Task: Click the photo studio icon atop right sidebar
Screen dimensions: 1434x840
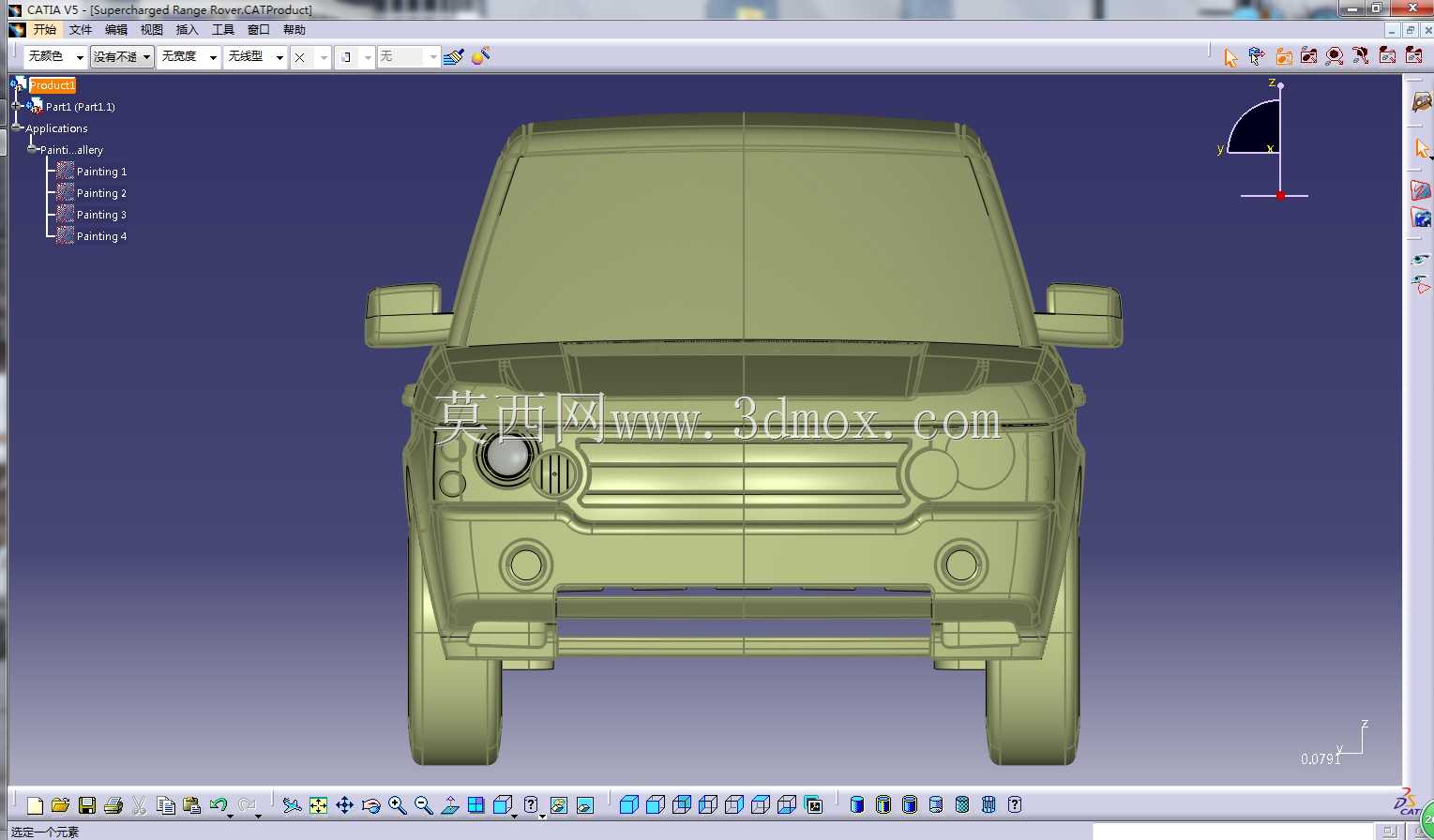Action: coord(1421,100)
